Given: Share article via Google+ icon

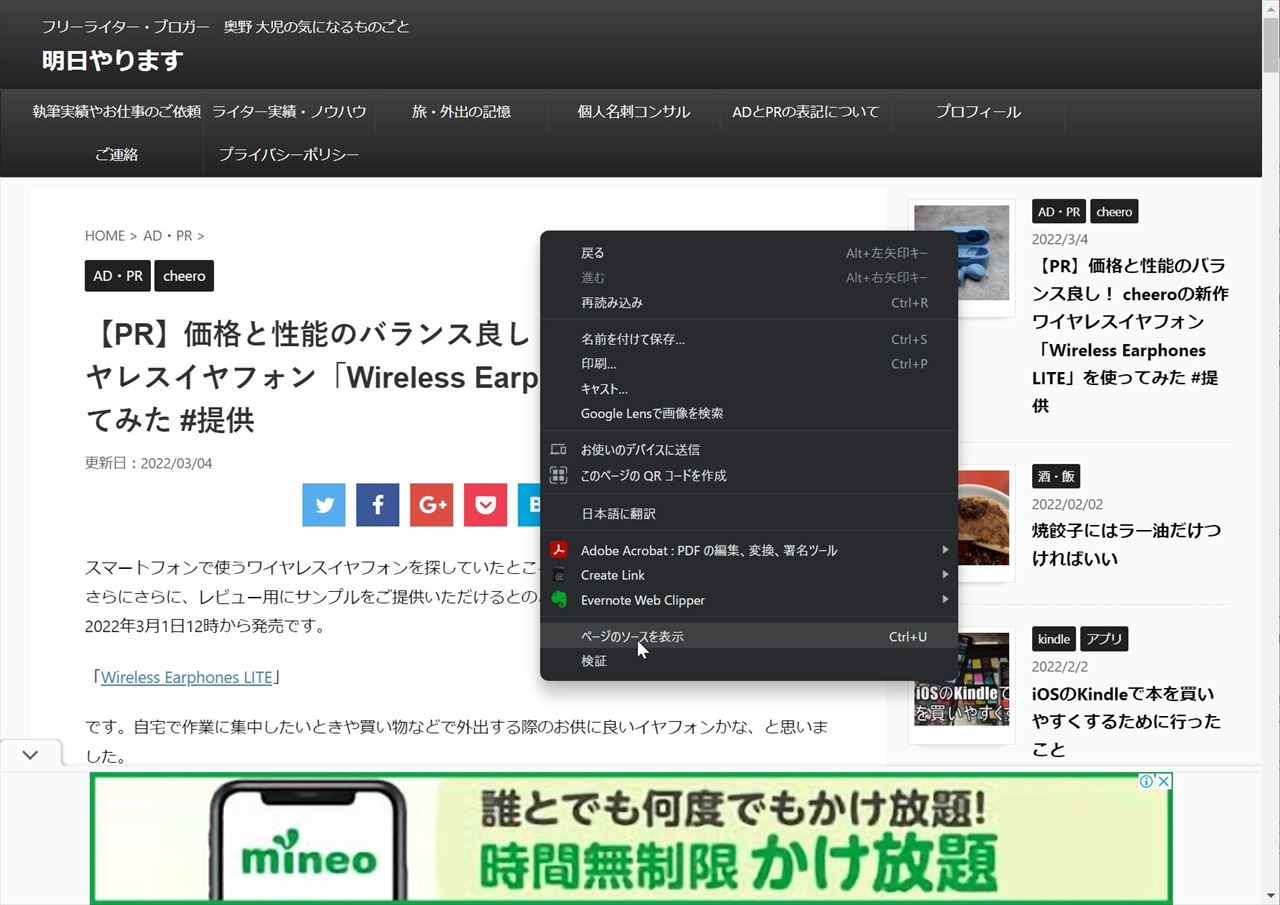Looking at the screenshot, I should (x=432, y=505).
